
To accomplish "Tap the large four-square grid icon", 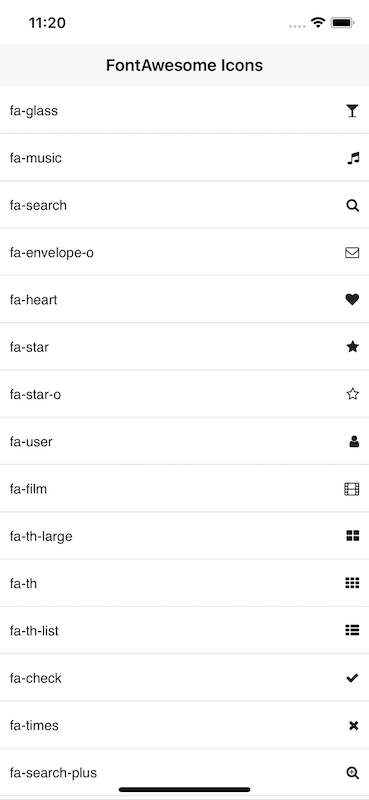I will 353,536.
